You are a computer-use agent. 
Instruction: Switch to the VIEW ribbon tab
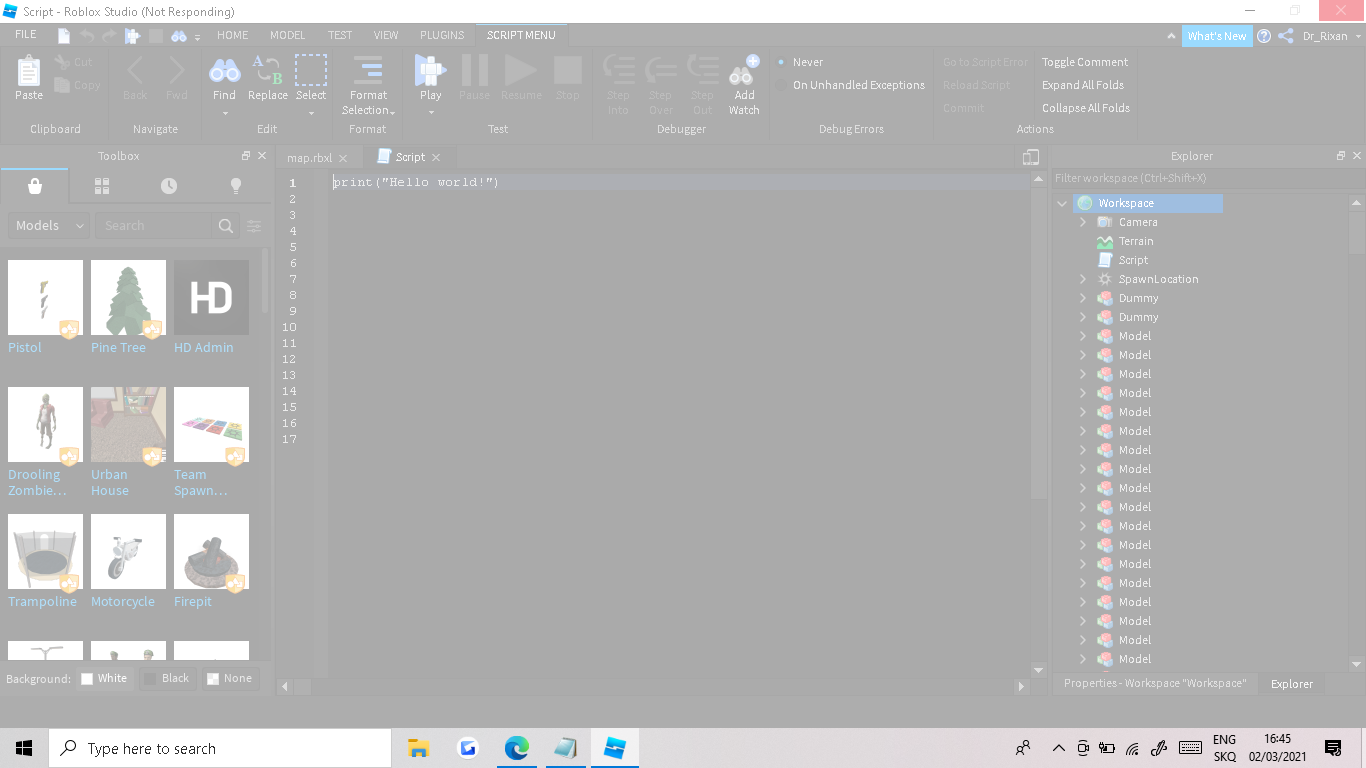tap(386, 35)
